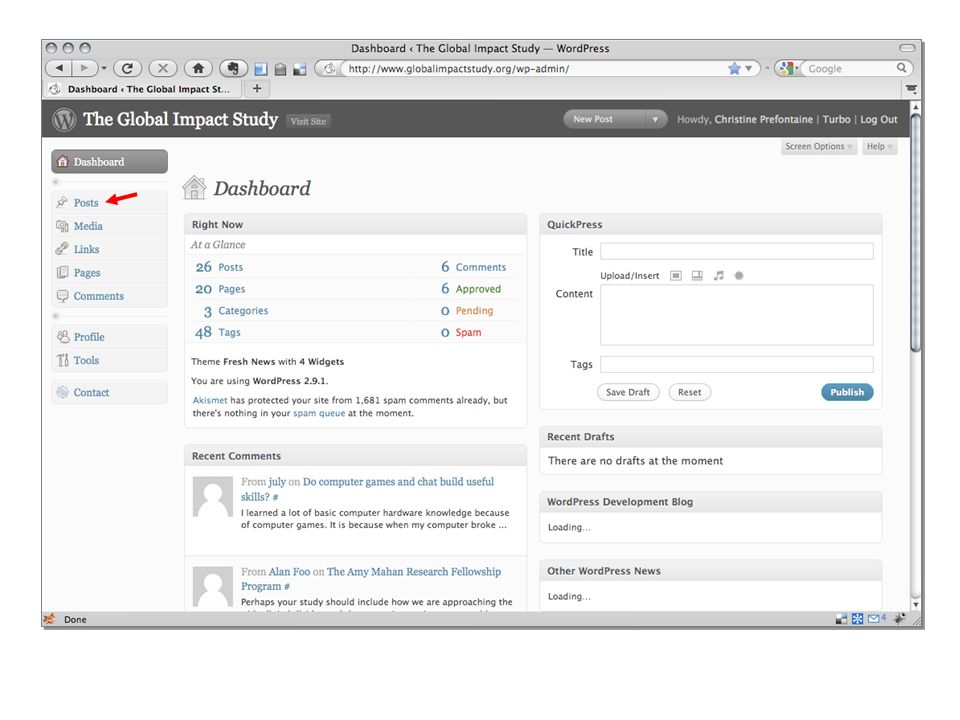Click the Evernote elephant toolbar button
This screenshot has width=960, height=720.
click(233, 68)
